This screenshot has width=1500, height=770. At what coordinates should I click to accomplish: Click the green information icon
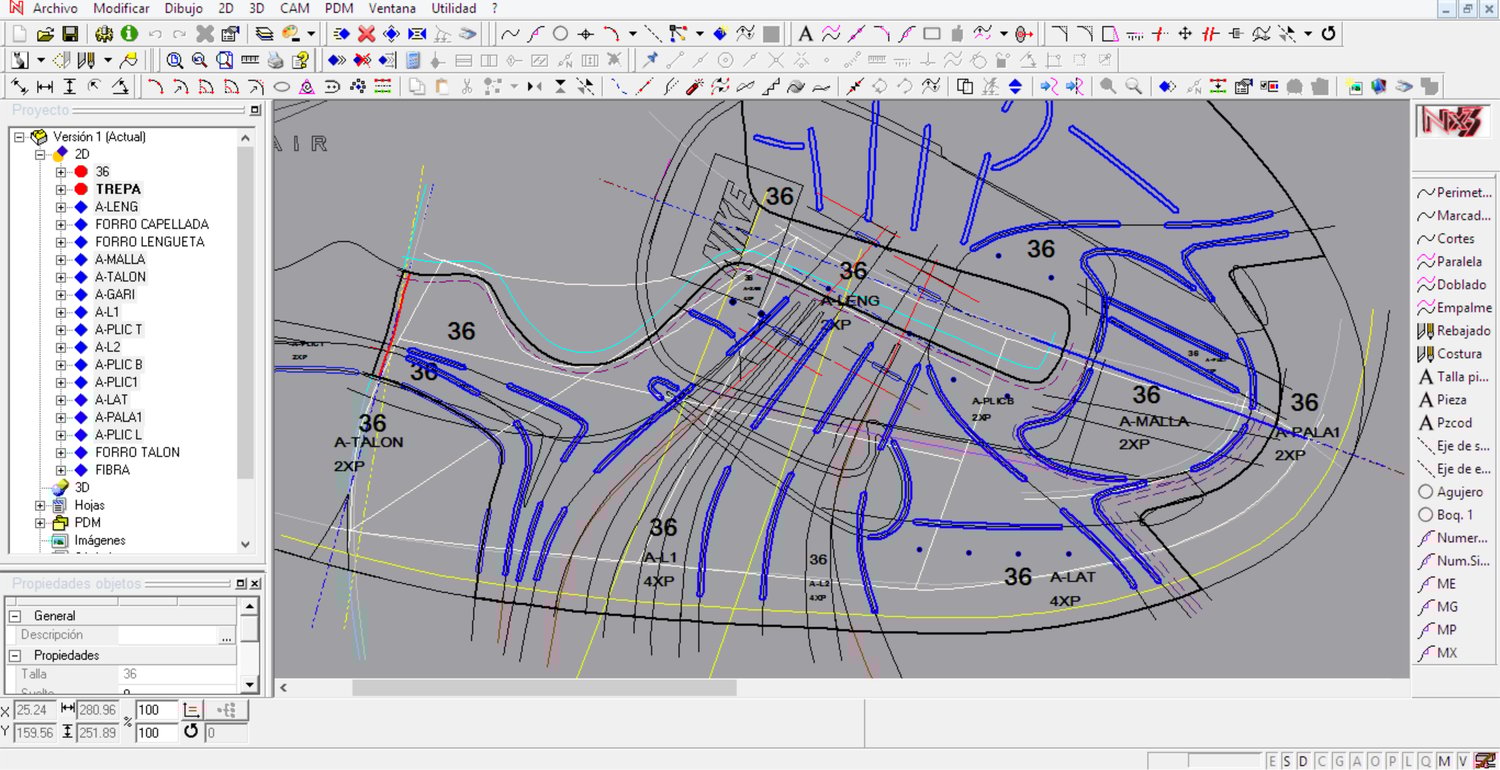coord(129,34)
